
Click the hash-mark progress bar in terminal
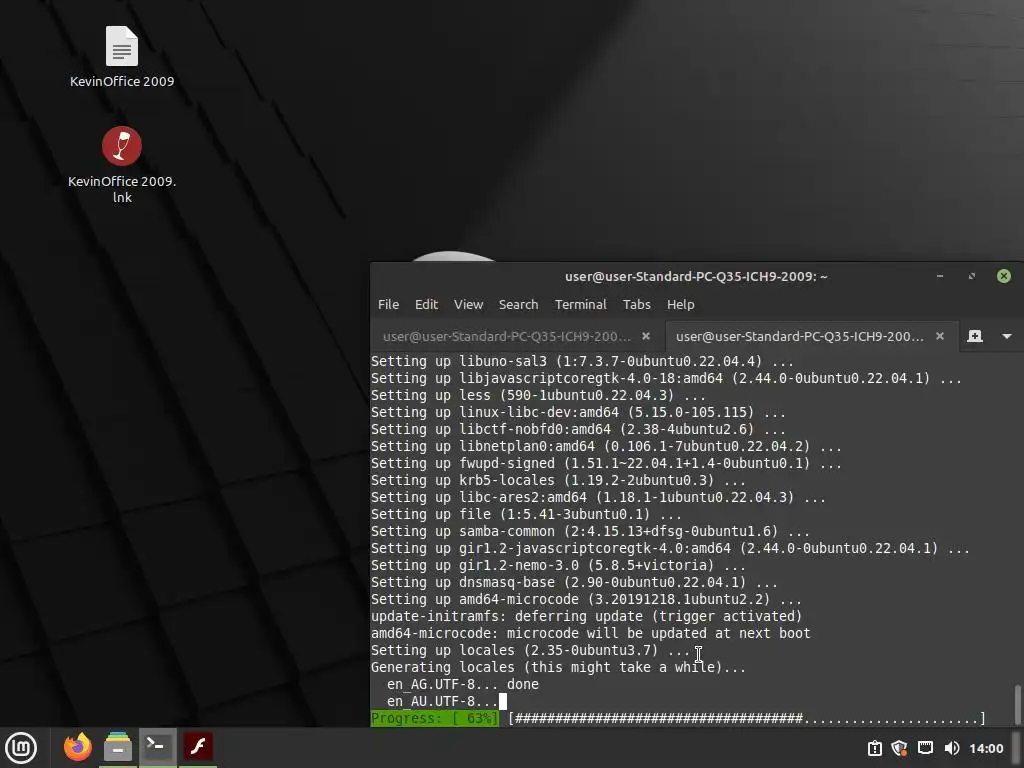pyautogui.click(x=746, y=718)
